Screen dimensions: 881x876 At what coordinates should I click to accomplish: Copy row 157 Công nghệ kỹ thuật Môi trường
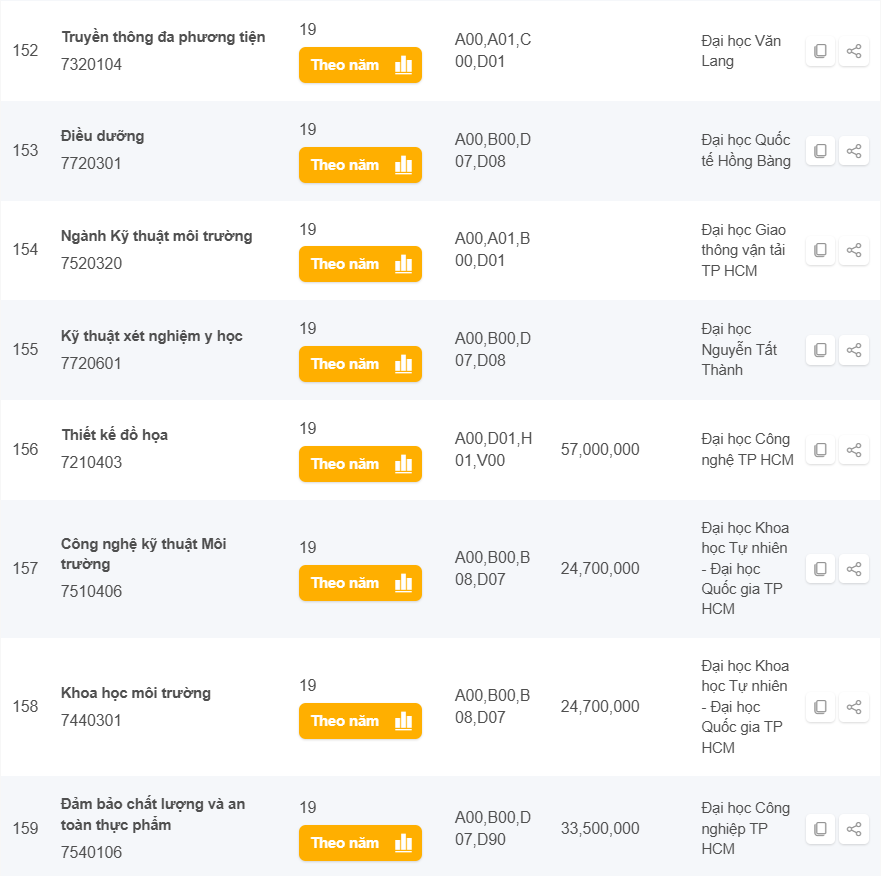click(820, 569)
